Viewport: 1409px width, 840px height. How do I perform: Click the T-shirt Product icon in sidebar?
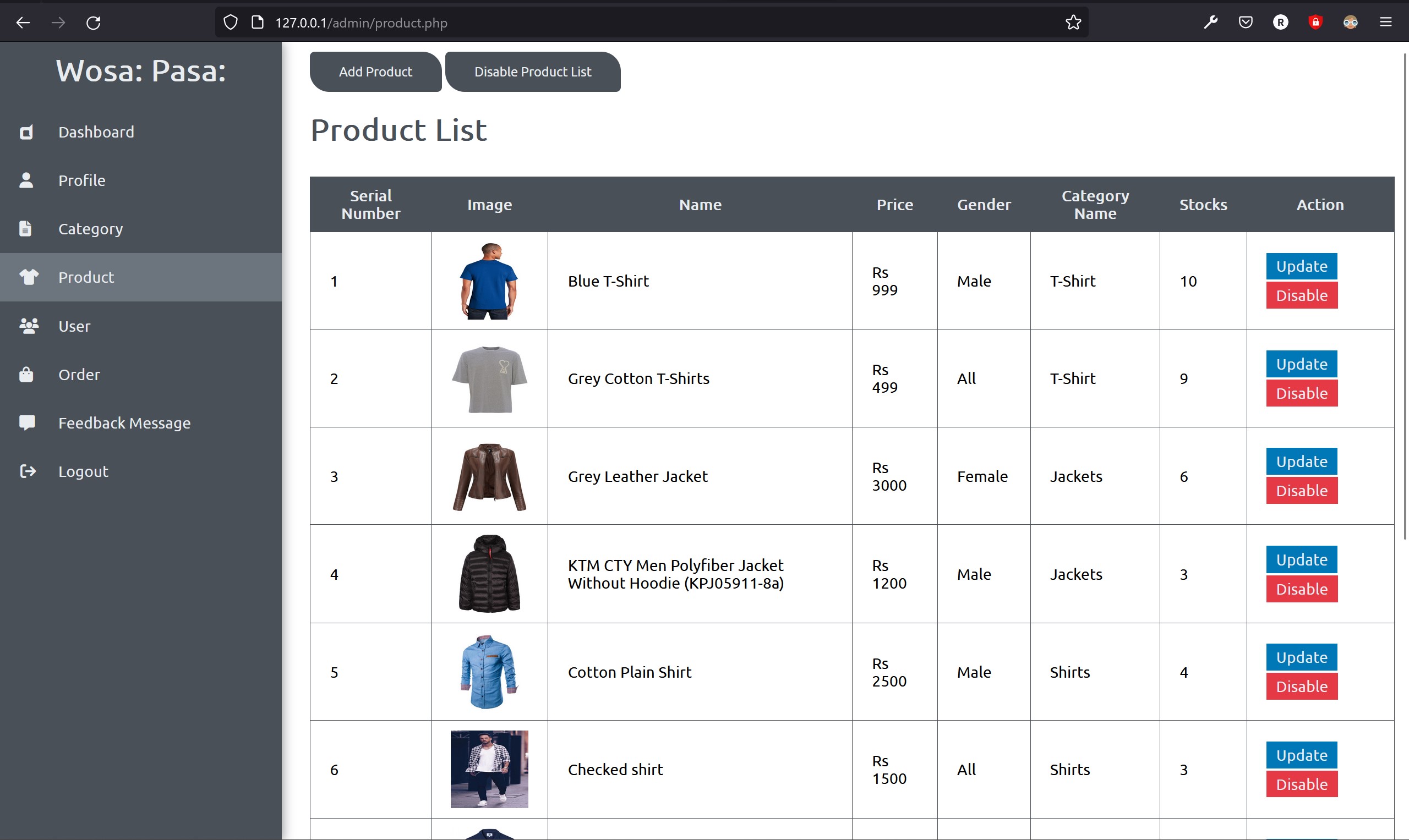click(28, 277)
